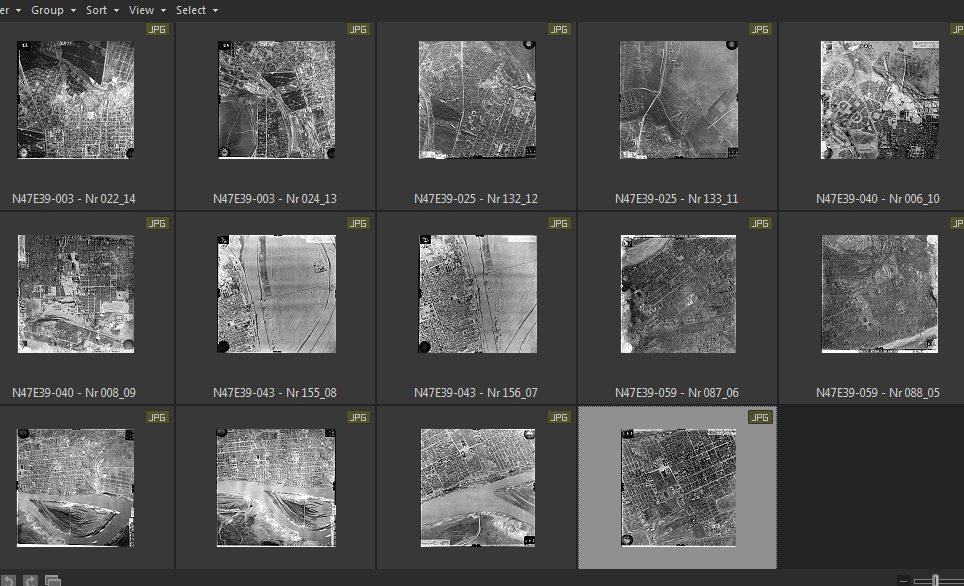Screen dimensions: 964x586
Task: Expand the Group dropdown
Action: tap(53, 10)
